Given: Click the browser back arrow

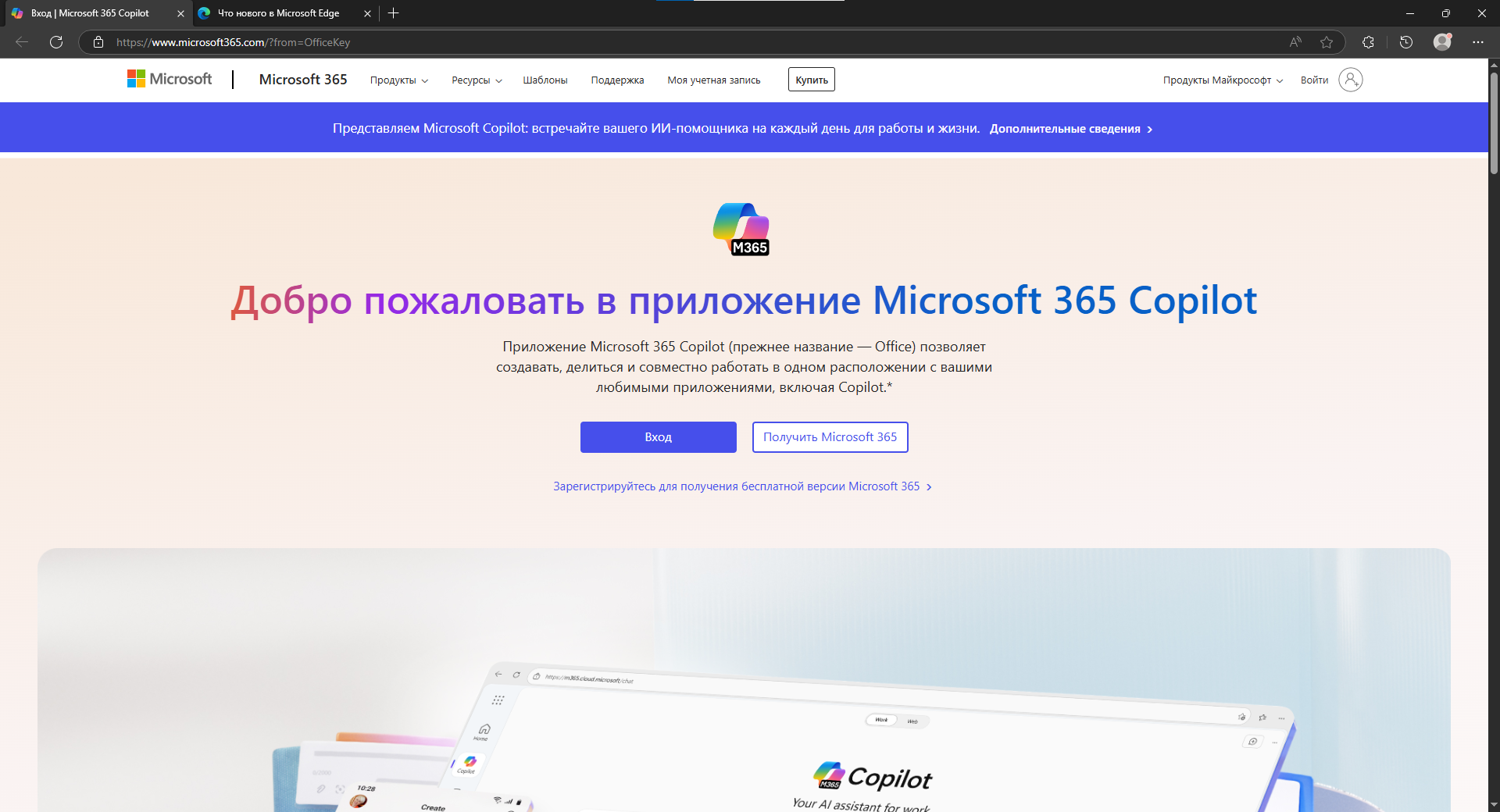Looking at the screenshot, I should pyautogui.click(x=22, y=42).
